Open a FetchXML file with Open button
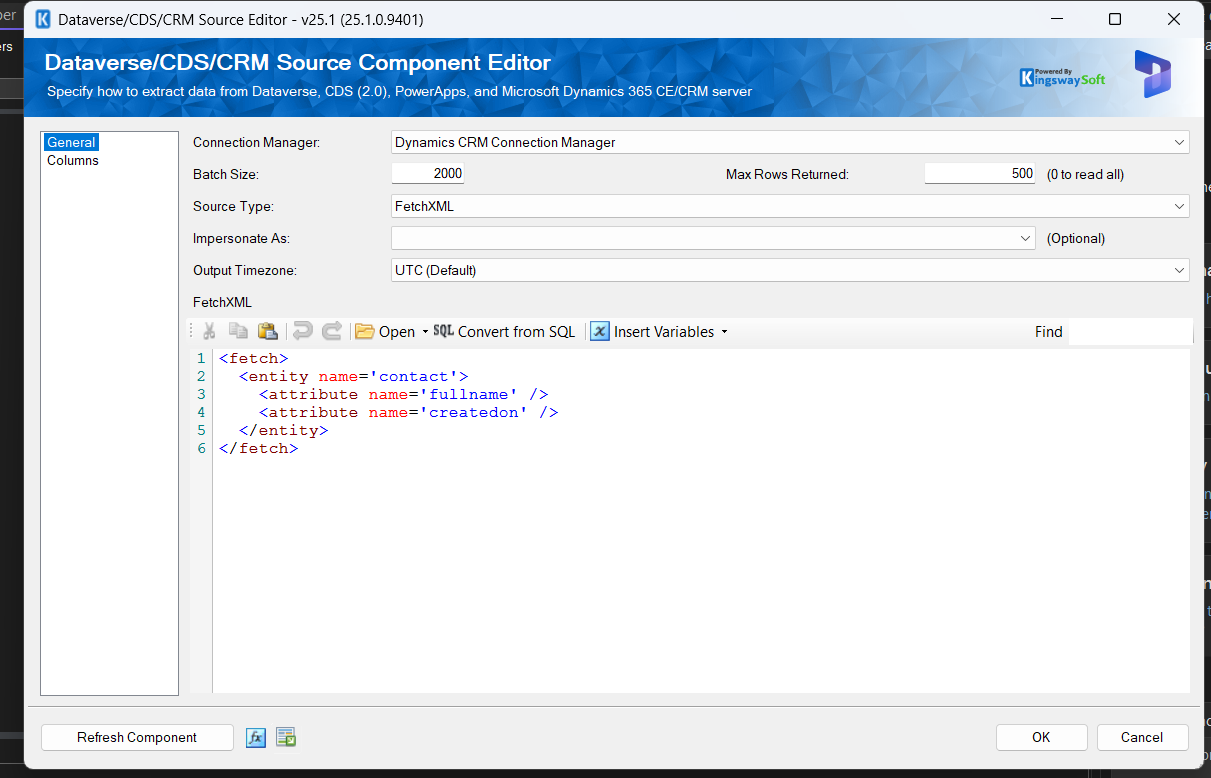This screenshot has height=778, width=1211. tap(385, 332)
